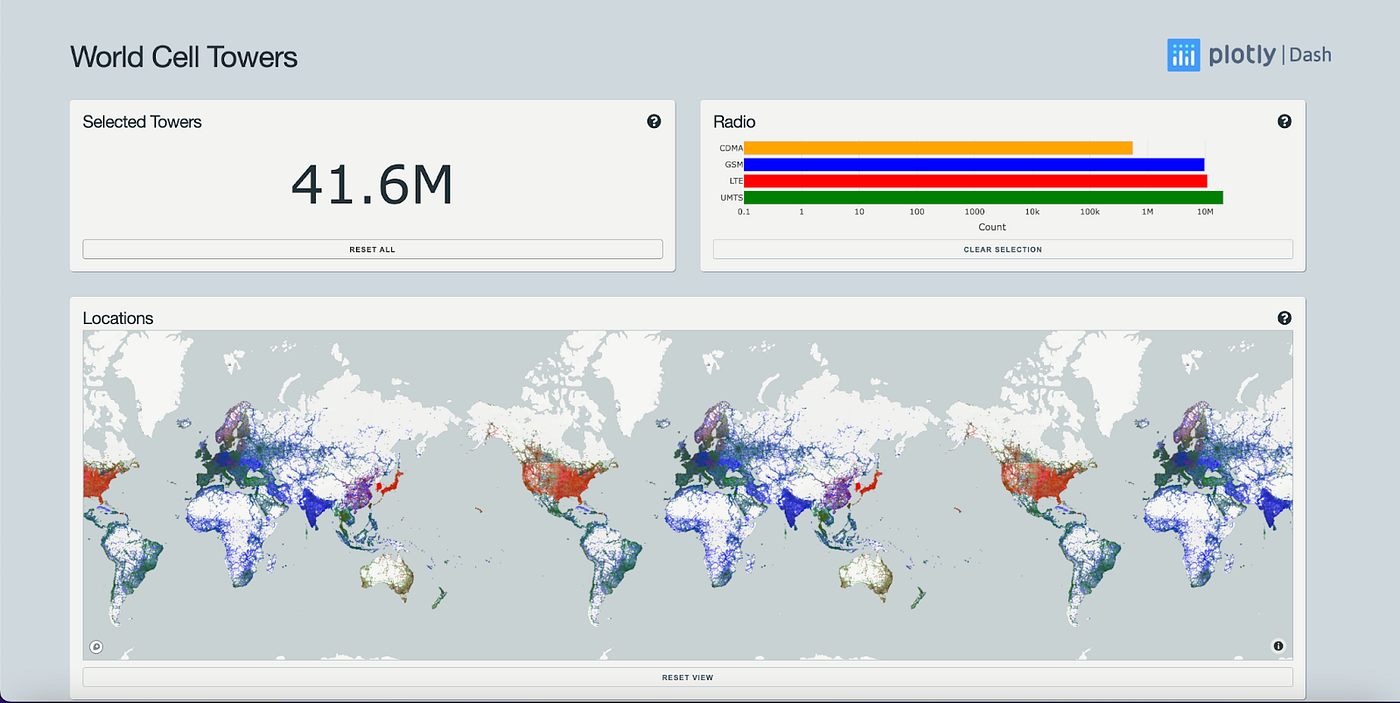Screen dimensions: 1400x703
Task: Toggle the UMTS filter by clicking its green bar
Action: point(975,197)
